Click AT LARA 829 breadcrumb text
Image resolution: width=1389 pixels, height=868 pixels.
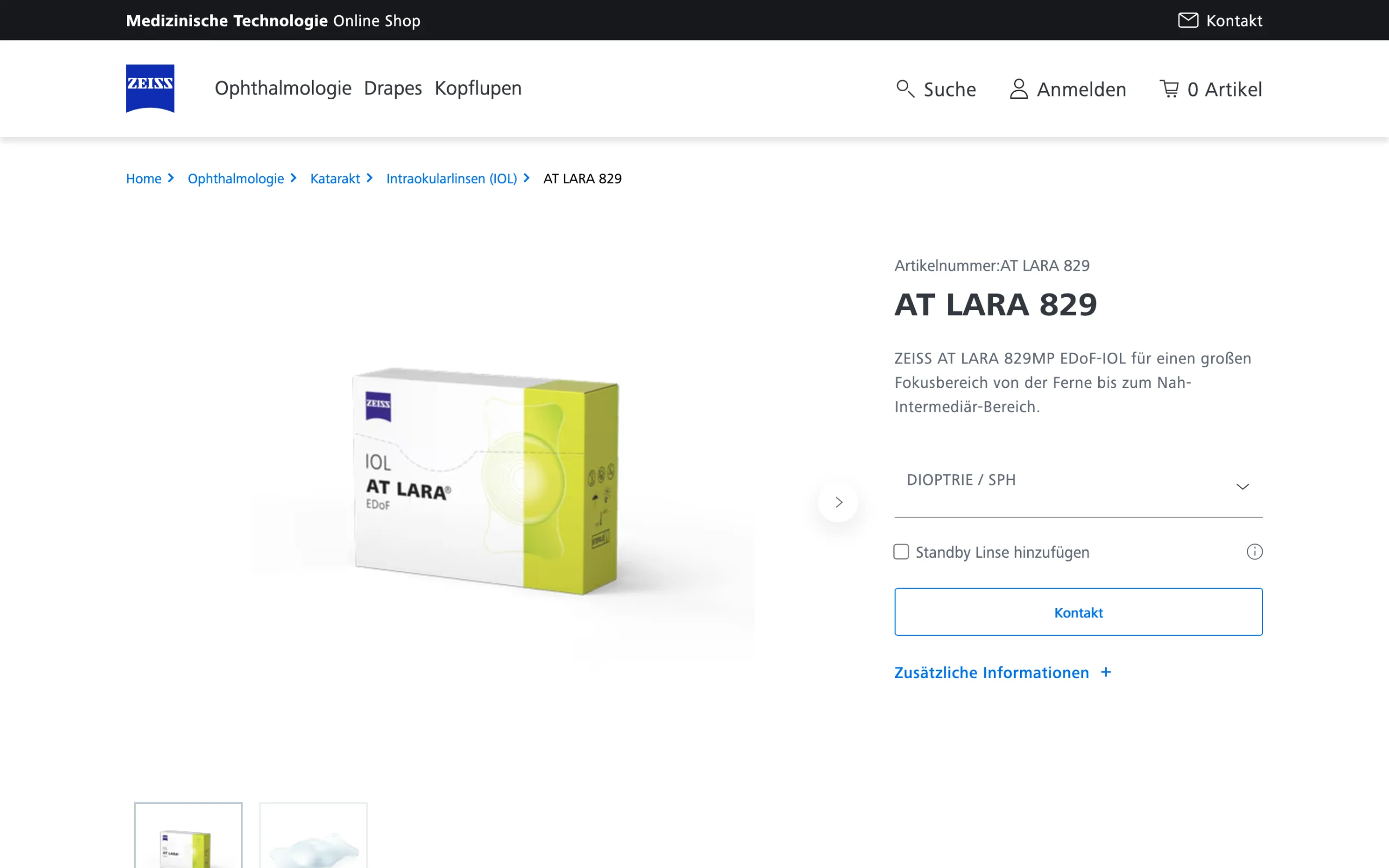tap(583, 178)
